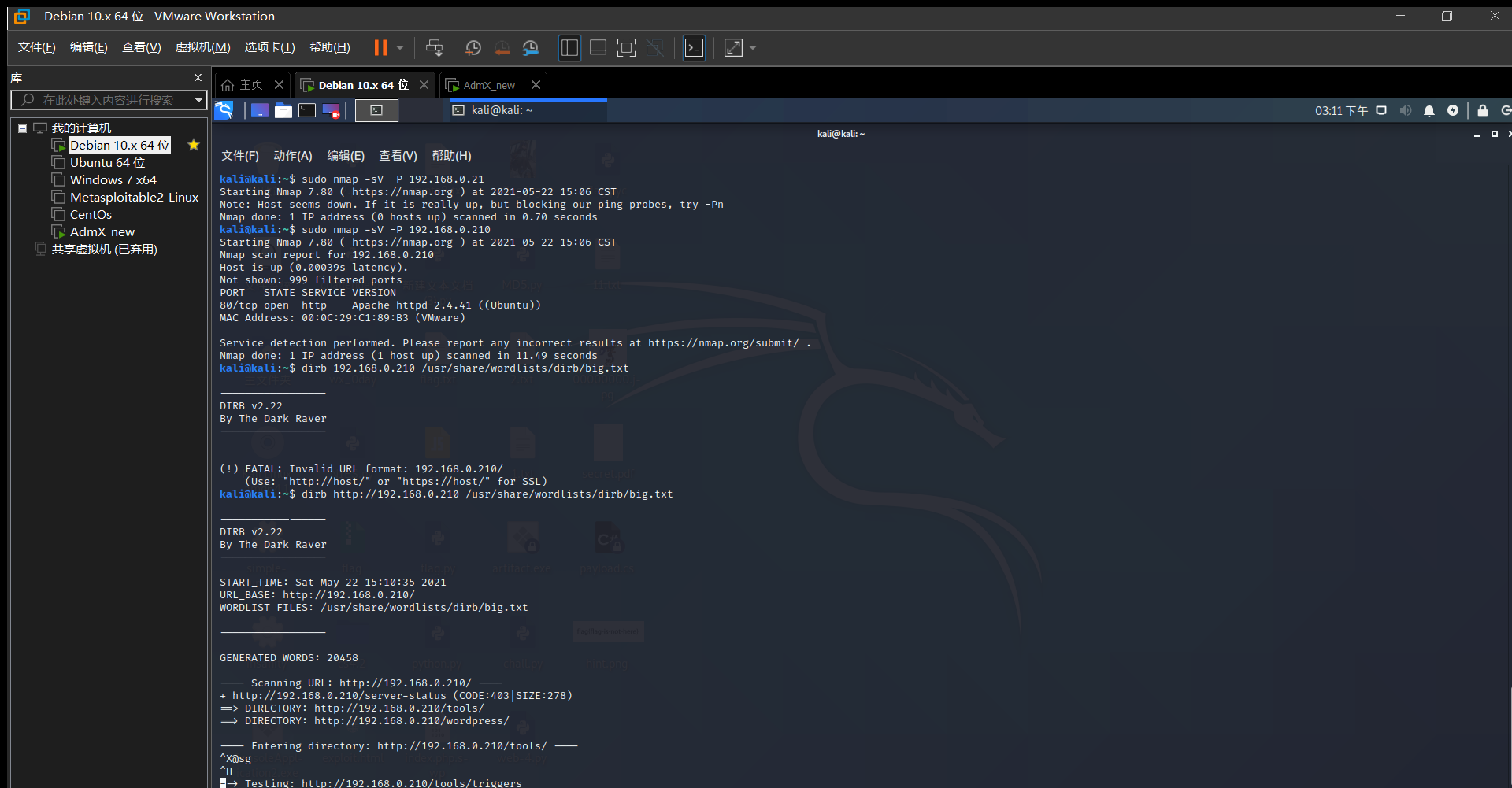Viewport: 1512px width, 788px height.
Task: Open the library search dropdown arrow
Action: coord(198,100)
